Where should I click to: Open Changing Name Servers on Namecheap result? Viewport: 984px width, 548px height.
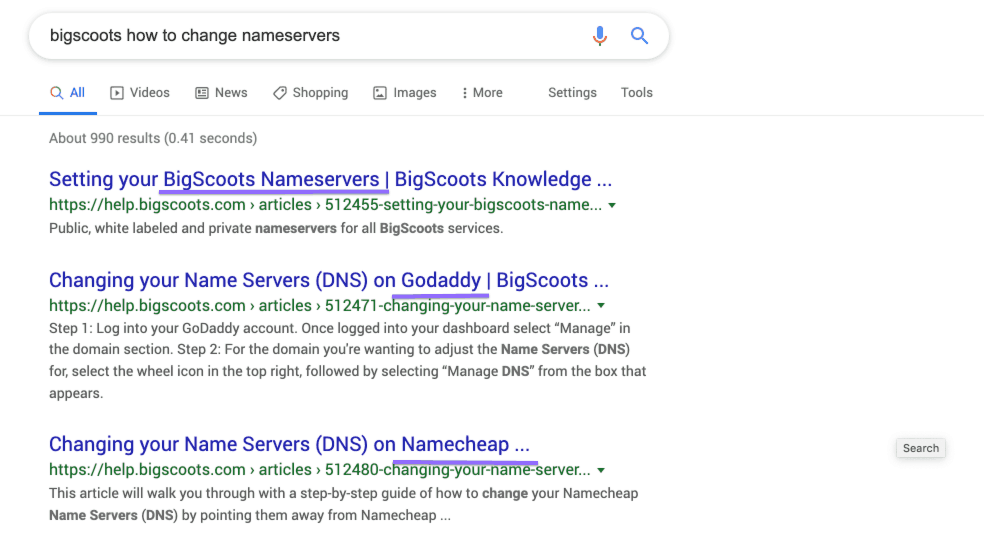coord(289,444)
